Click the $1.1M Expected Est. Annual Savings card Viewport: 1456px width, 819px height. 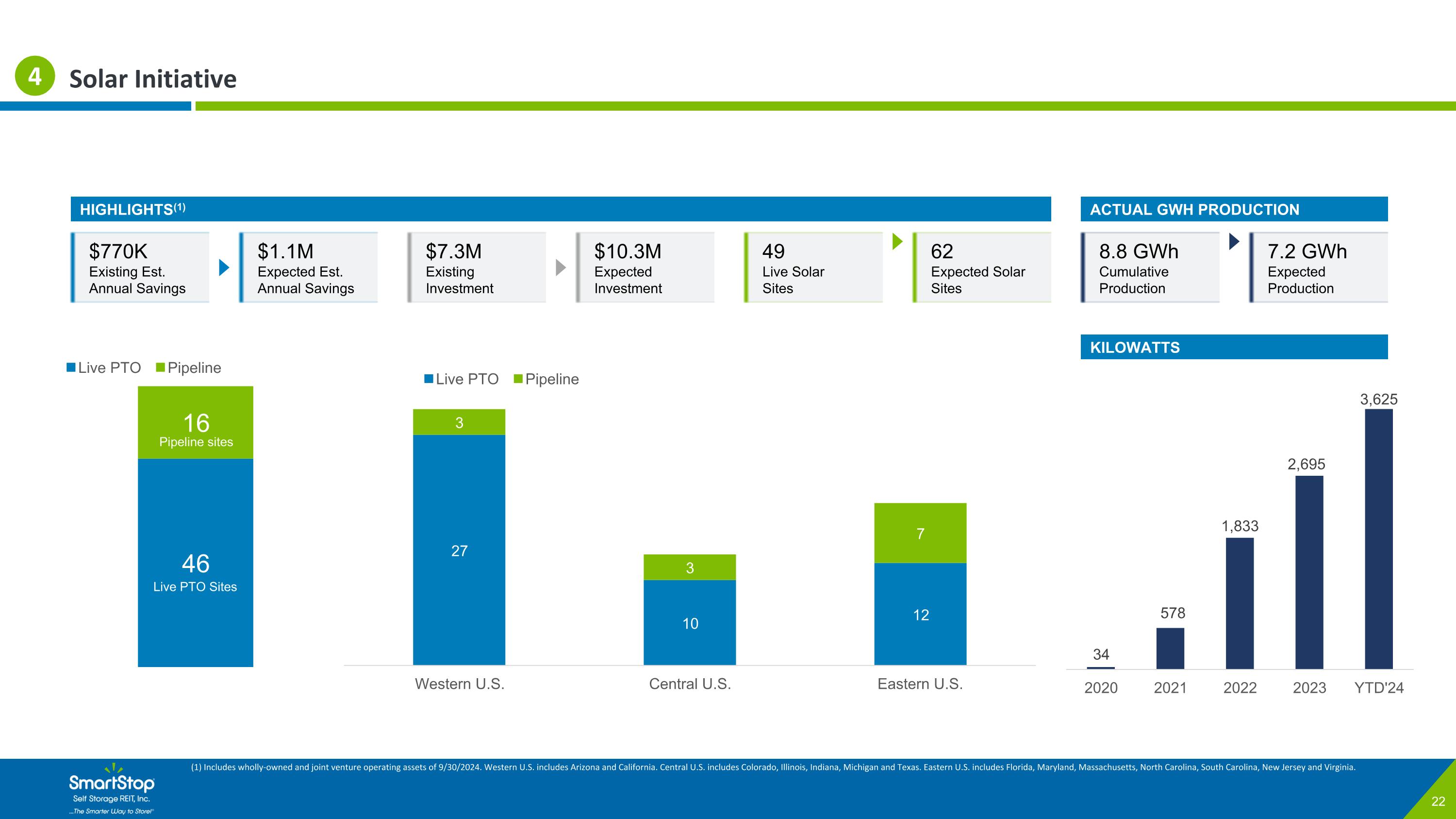309,267
